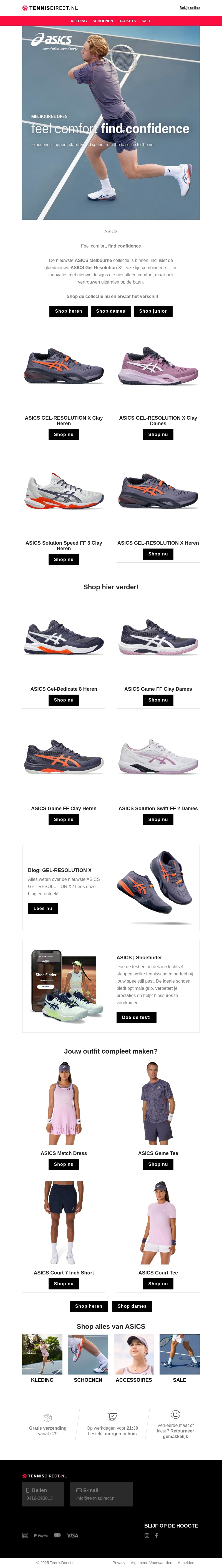This screenshot has width=222, height=1568.
Task: Click the Mastercard payment icon
Action: (x=57, y=1535)
